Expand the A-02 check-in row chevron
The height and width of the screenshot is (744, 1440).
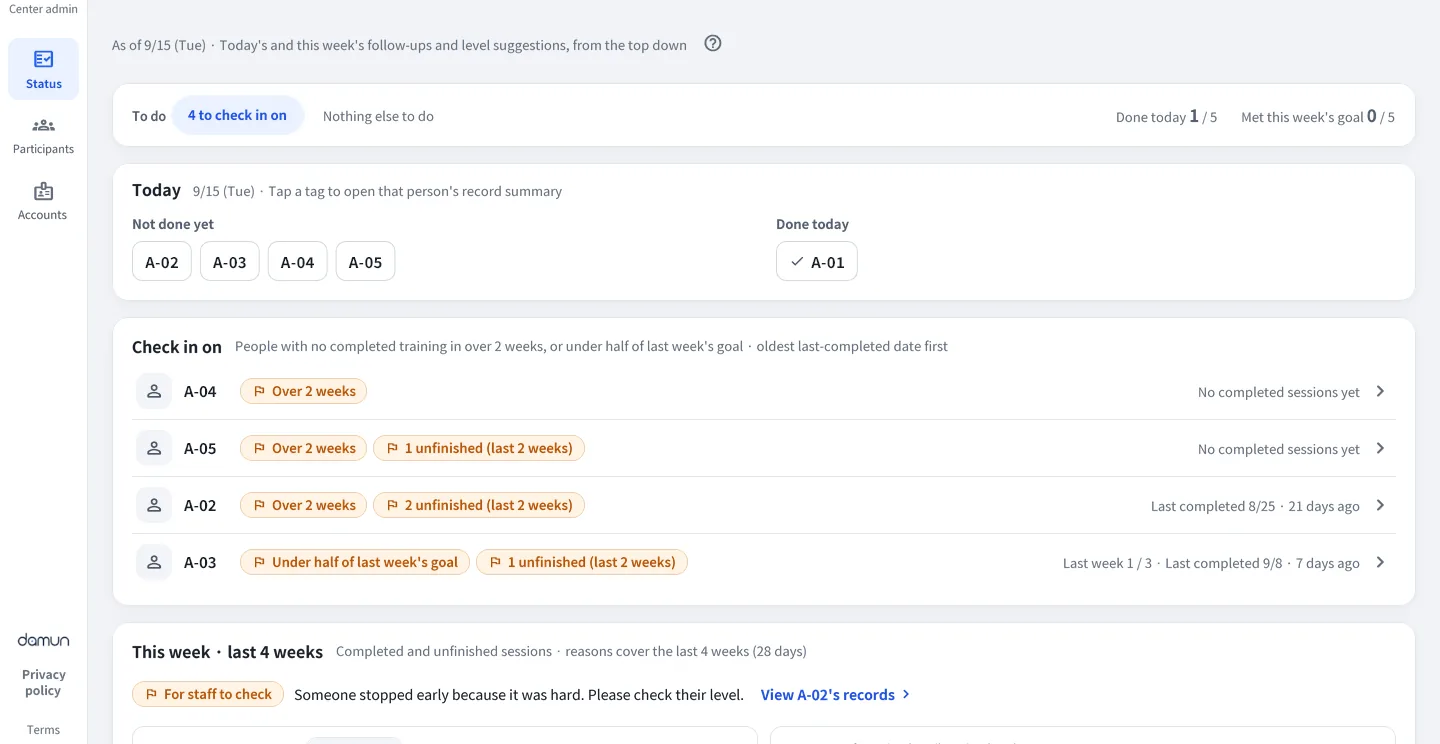click(x=1380, y=505)
